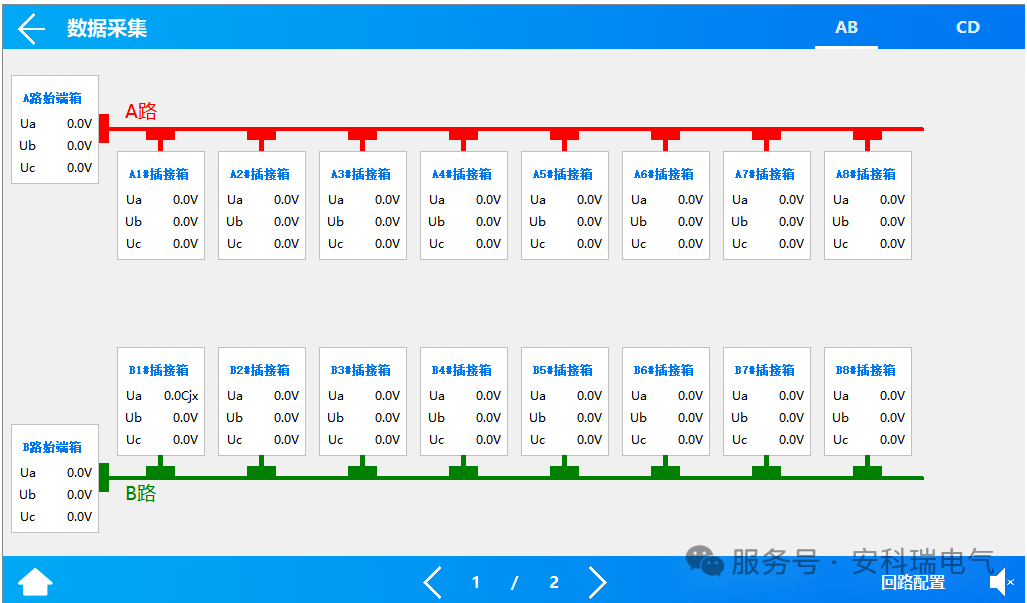Open the A1#插接箱 box
The height and width of the screenshot is (603, 1027).
(x=161, y=206)
